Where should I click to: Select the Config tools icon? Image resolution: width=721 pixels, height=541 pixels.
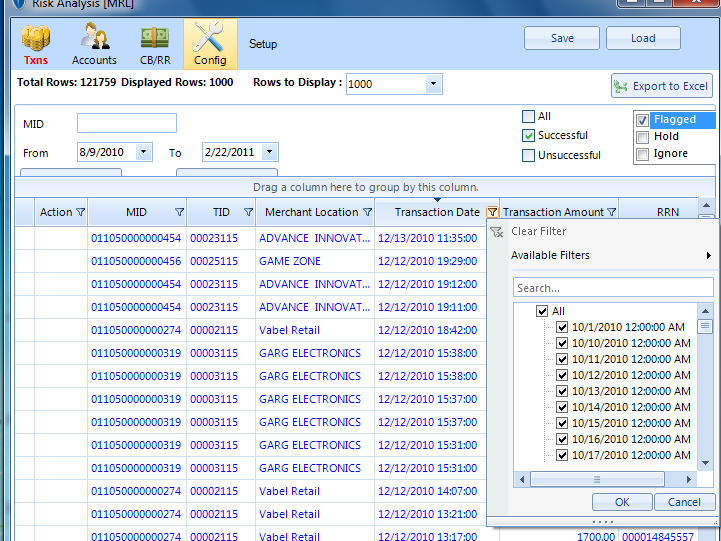[x=210, y=39]
